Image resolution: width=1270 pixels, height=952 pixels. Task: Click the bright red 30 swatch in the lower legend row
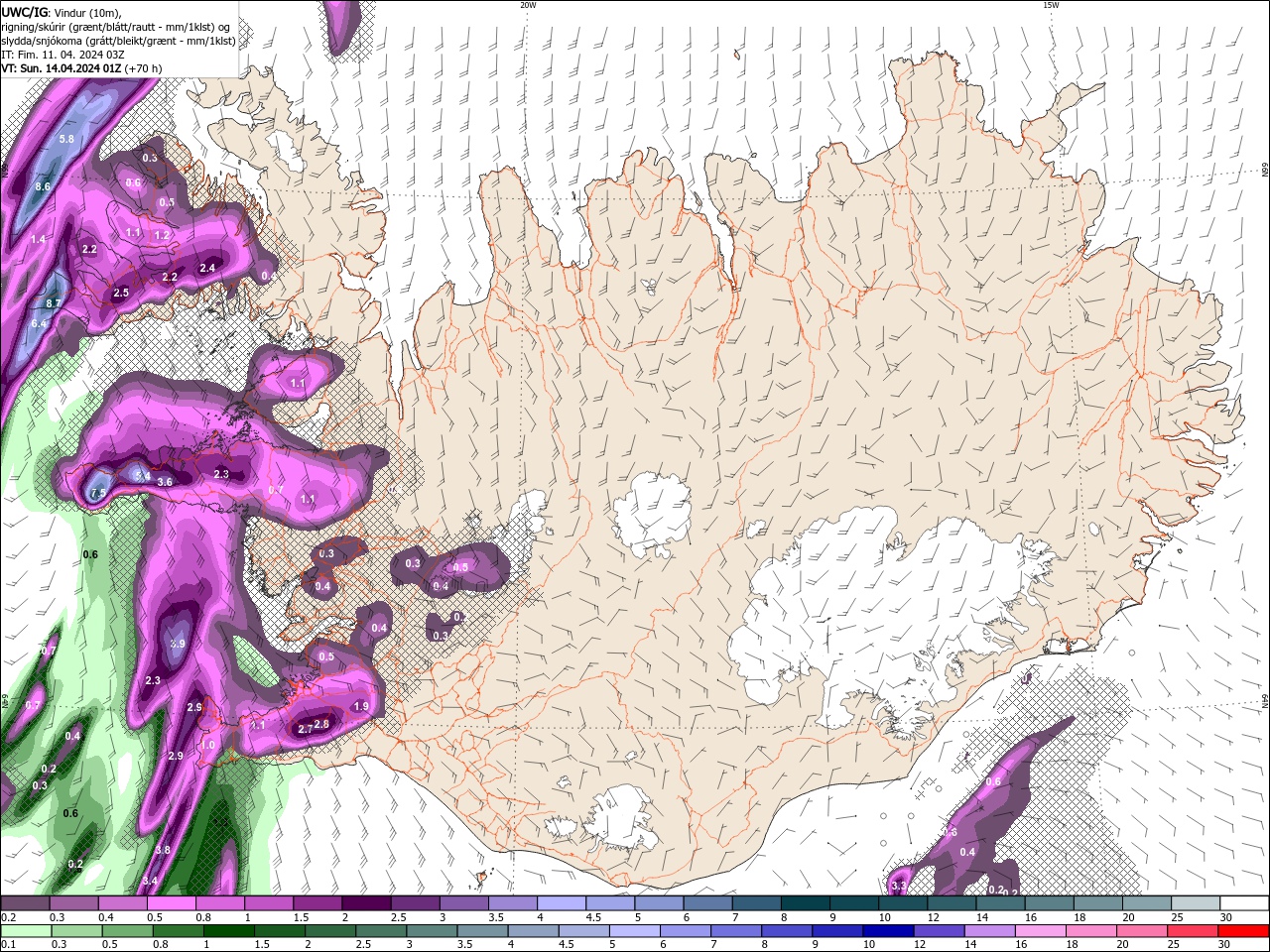pos(1244,931)
